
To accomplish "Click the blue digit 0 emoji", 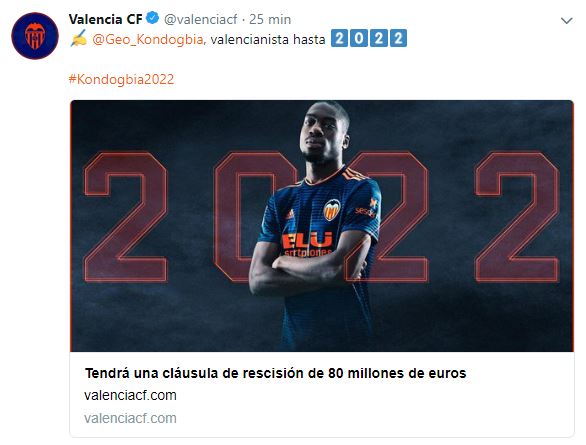I will click(x=359, y=38).
